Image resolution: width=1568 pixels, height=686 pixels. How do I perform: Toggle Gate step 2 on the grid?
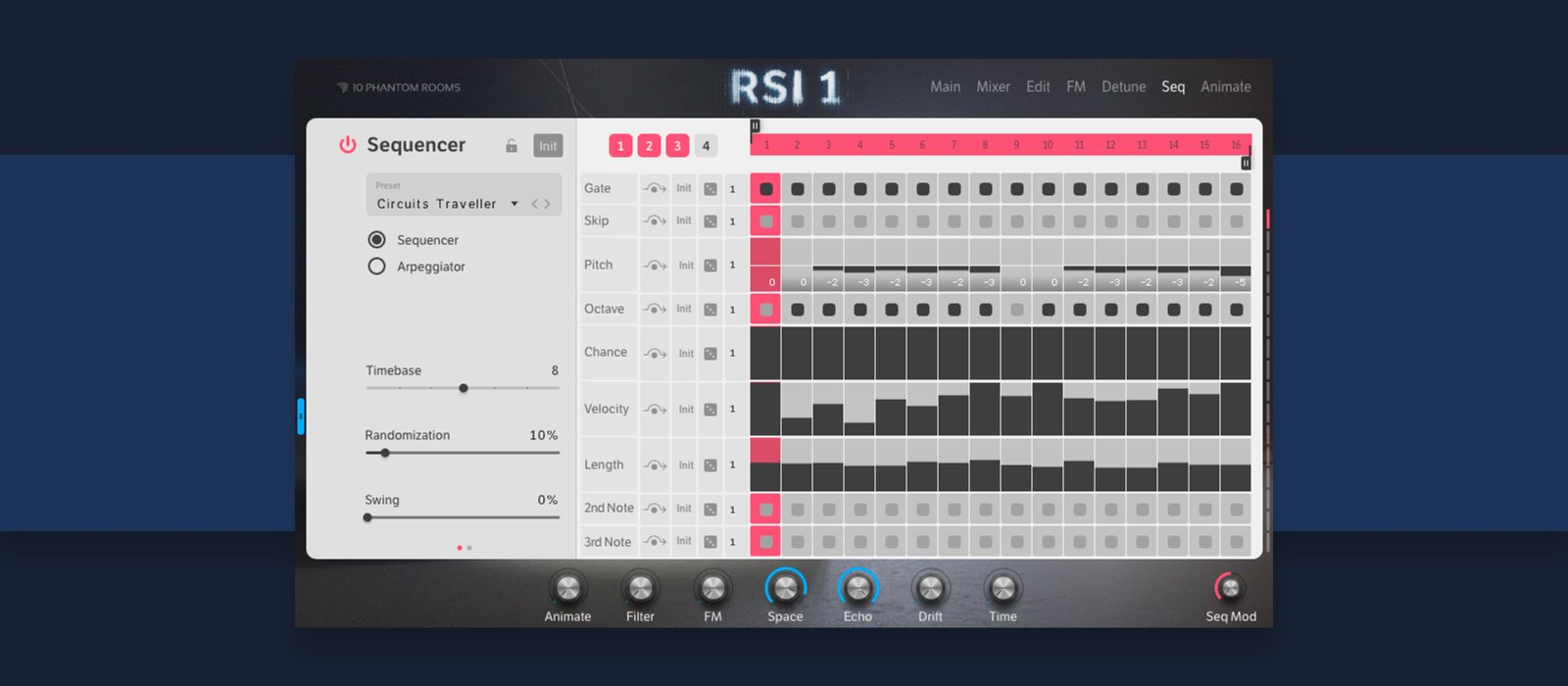(x=798, y=189)
